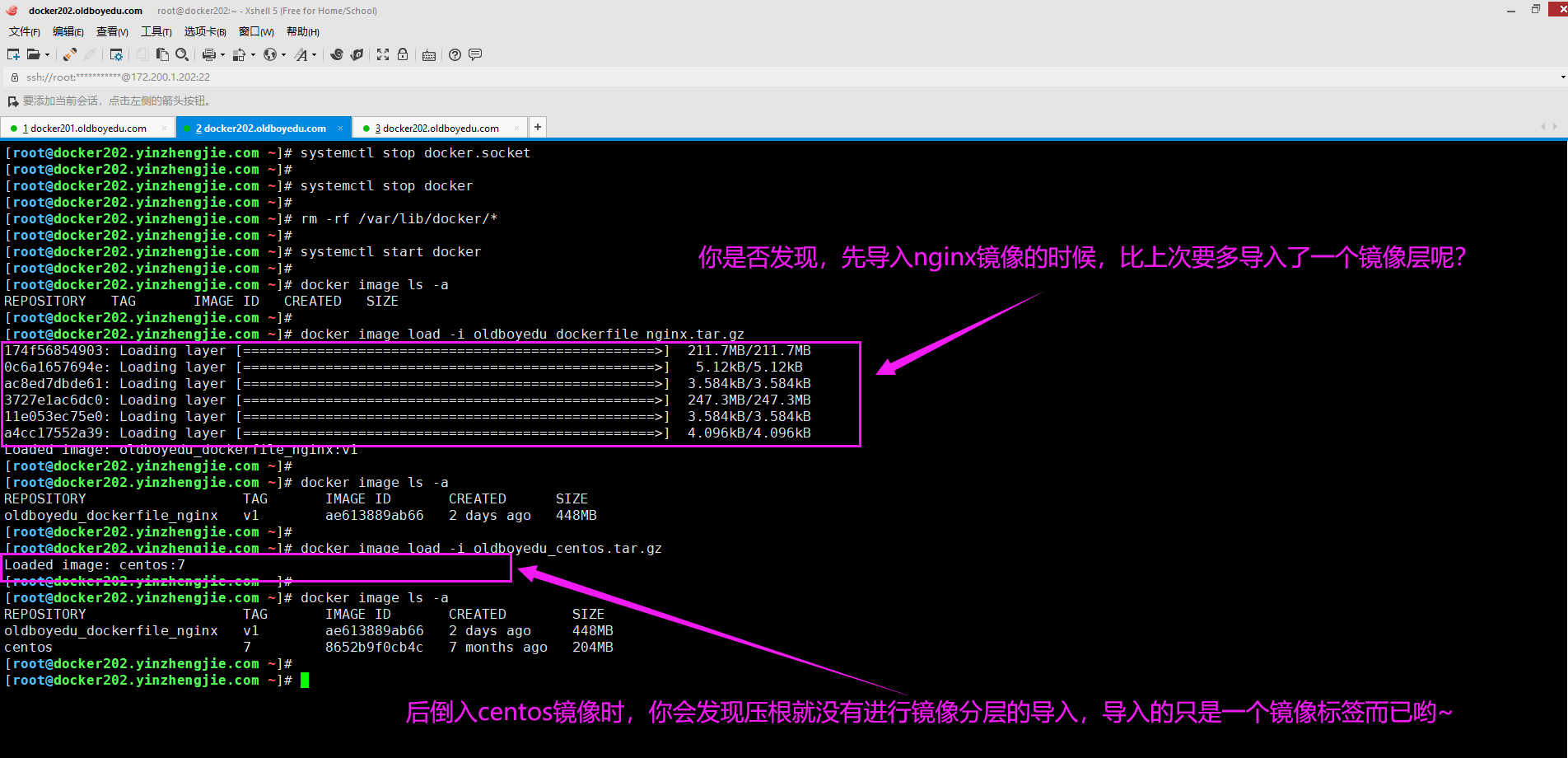
Task: Open the virtual keyboard icon
Action: [x=429, y=55]
